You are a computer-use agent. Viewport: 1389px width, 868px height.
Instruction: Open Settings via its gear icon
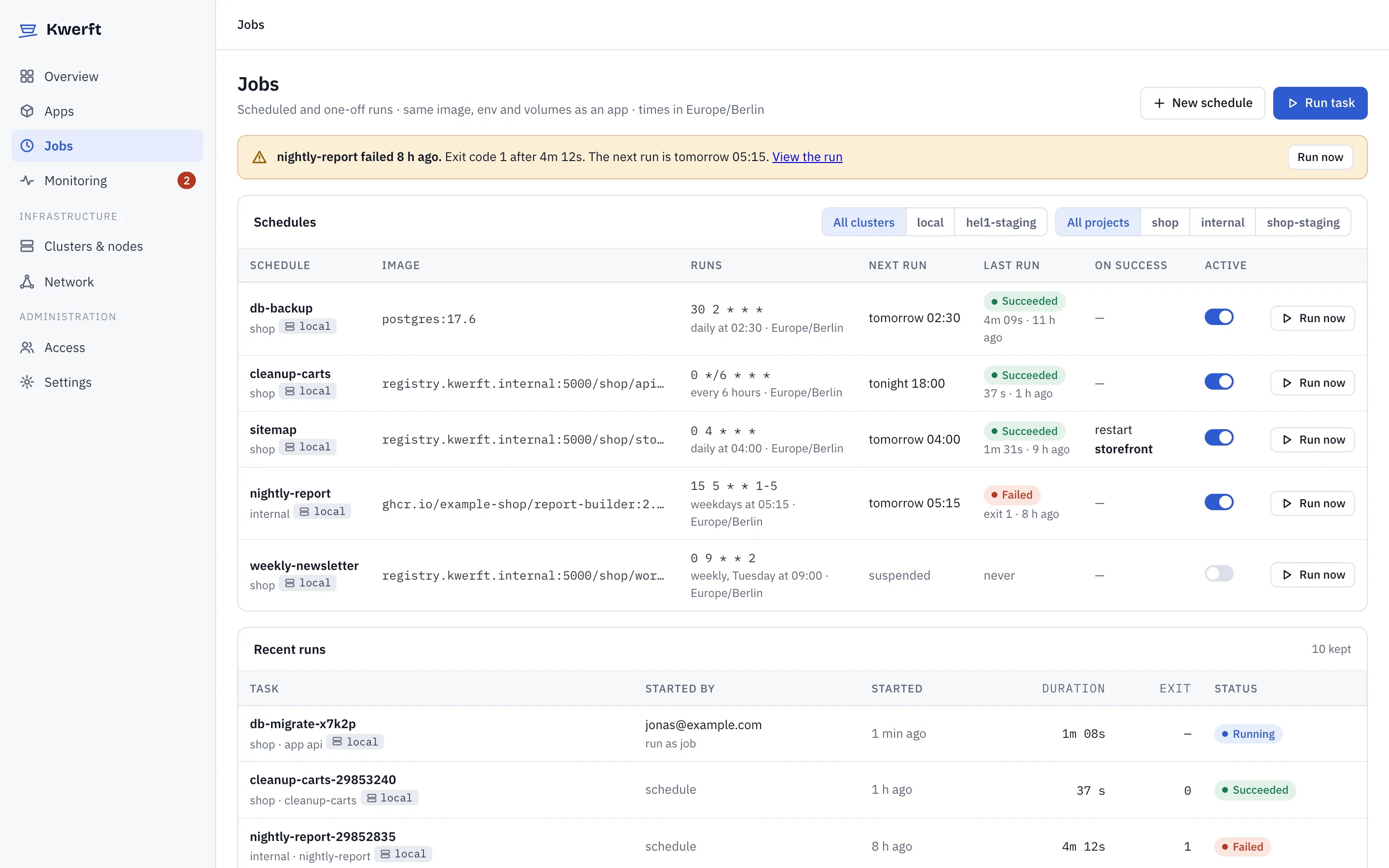pyautogui.click(x=27, y=382)
